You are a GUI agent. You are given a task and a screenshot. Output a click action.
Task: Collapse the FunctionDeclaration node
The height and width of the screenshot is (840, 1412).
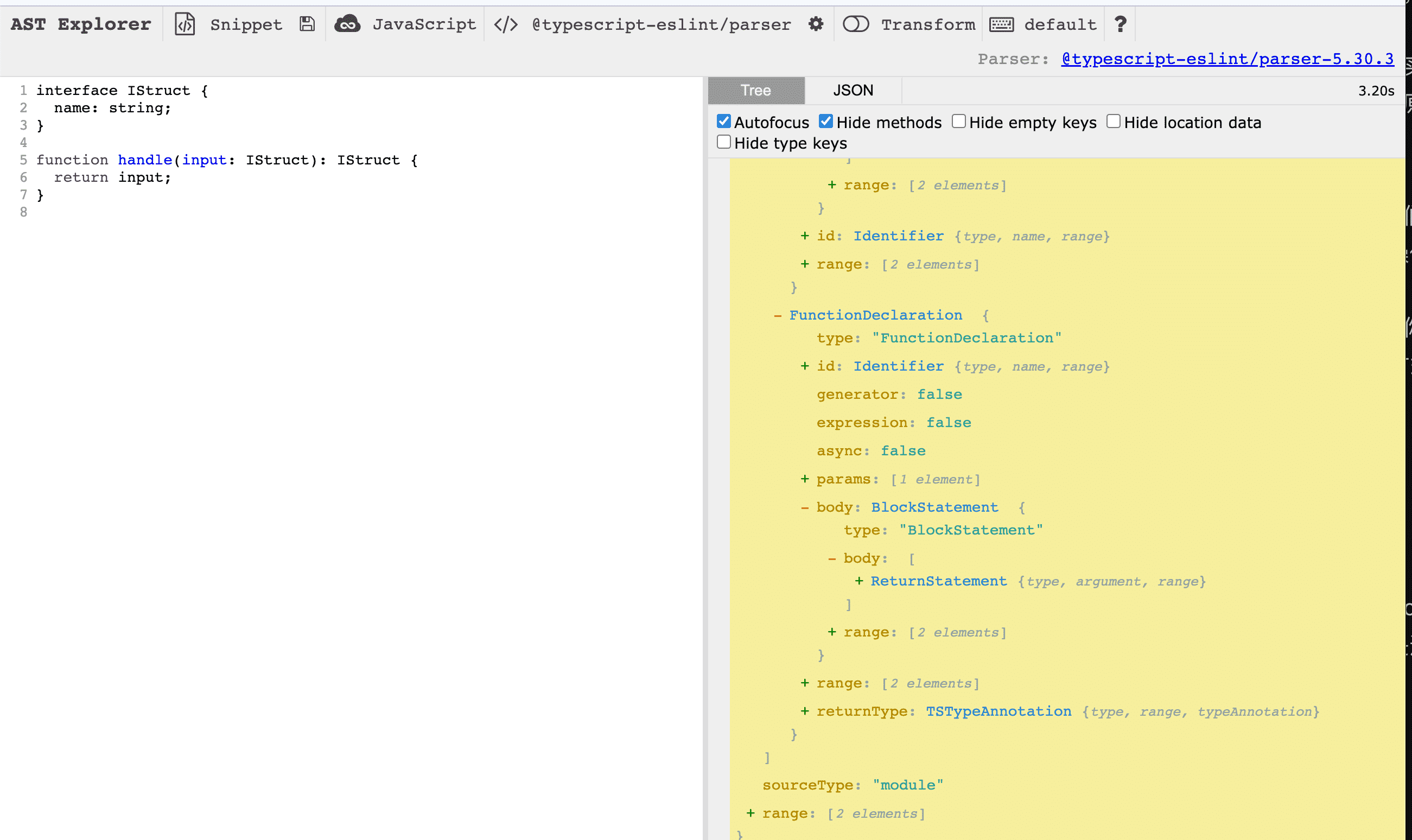tap(778, 315)
